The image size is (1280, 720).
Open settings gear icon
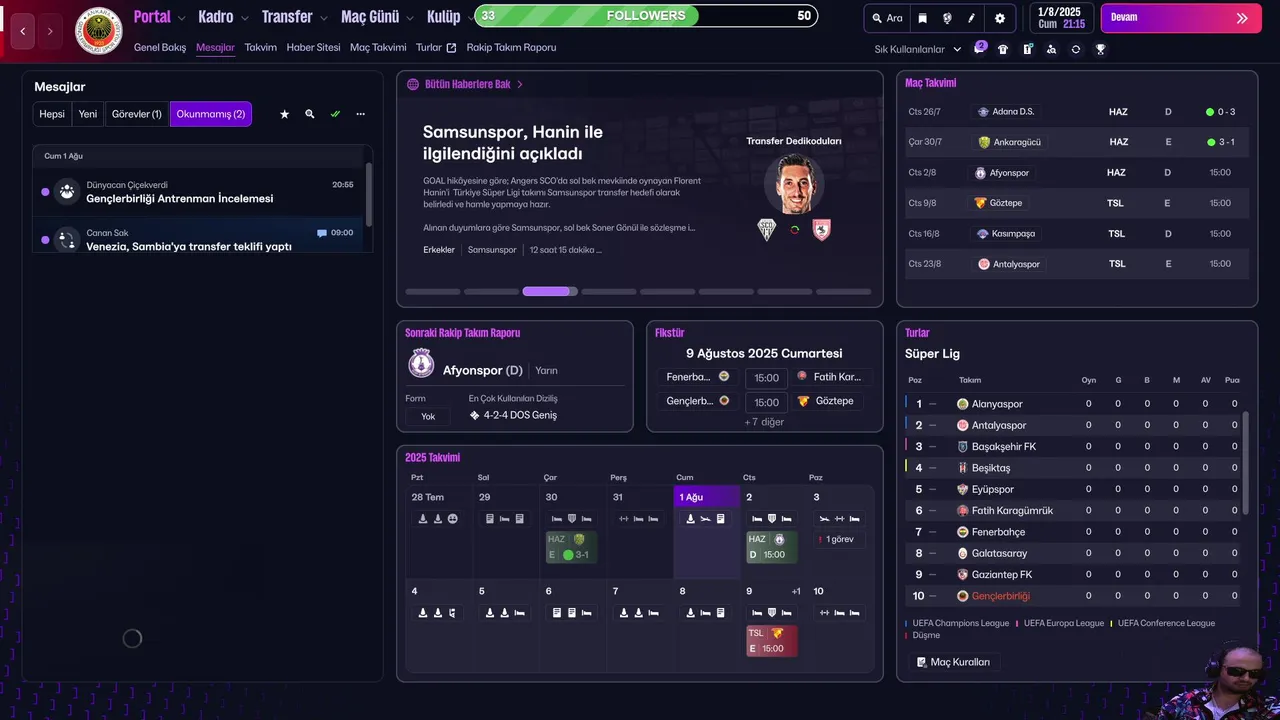(x=1000, y=18)
